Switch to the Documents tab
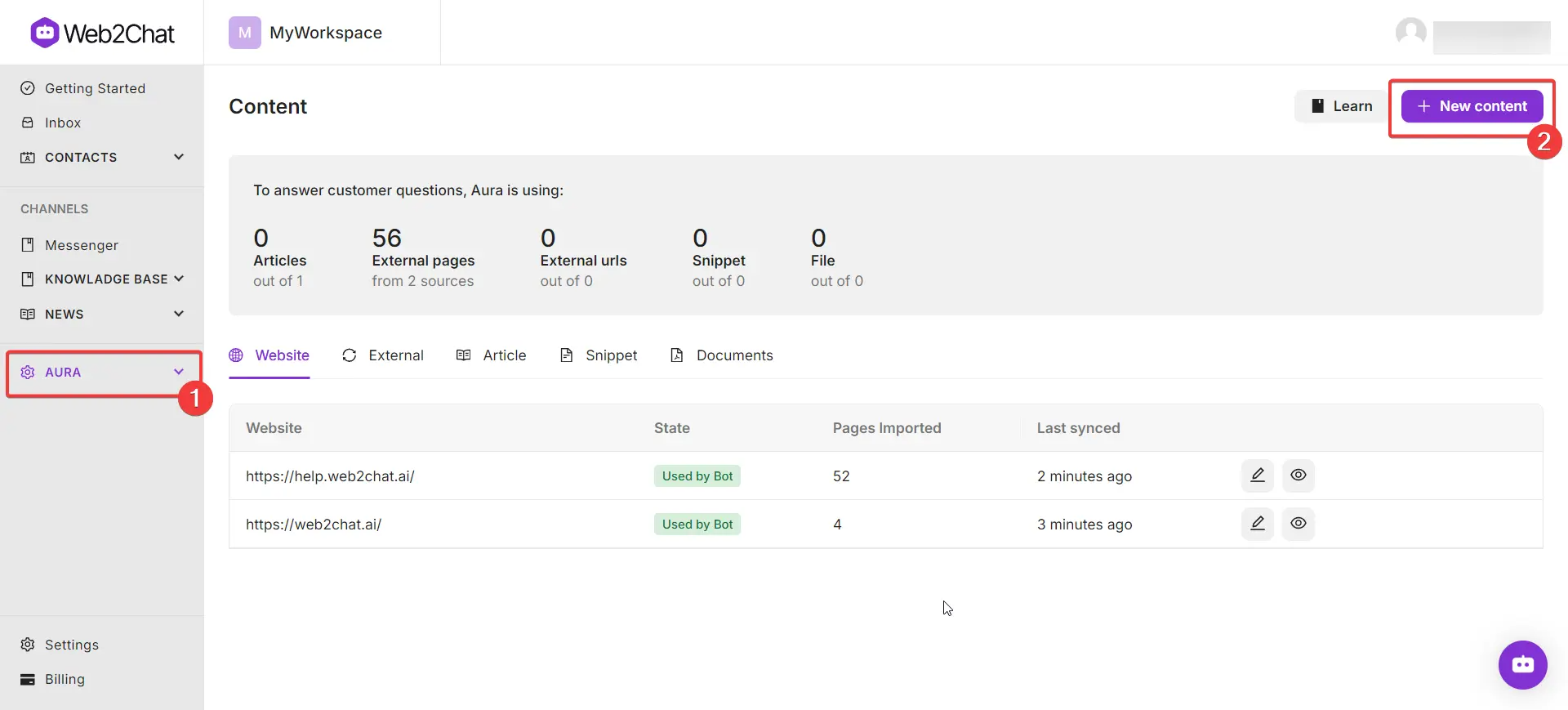The width and height of the screenshot is (1568, 710). click(x=722, y=356)
